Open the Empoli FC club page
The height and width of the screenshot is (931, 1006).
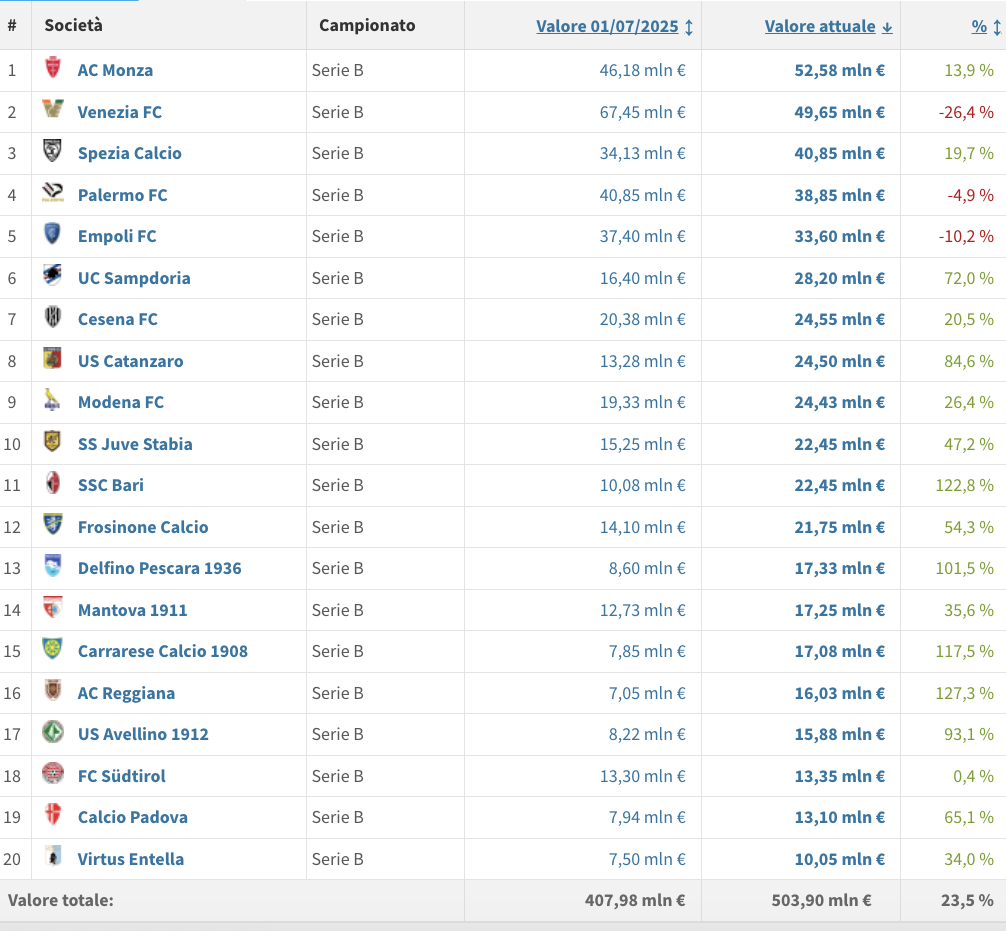click(117, 236)
